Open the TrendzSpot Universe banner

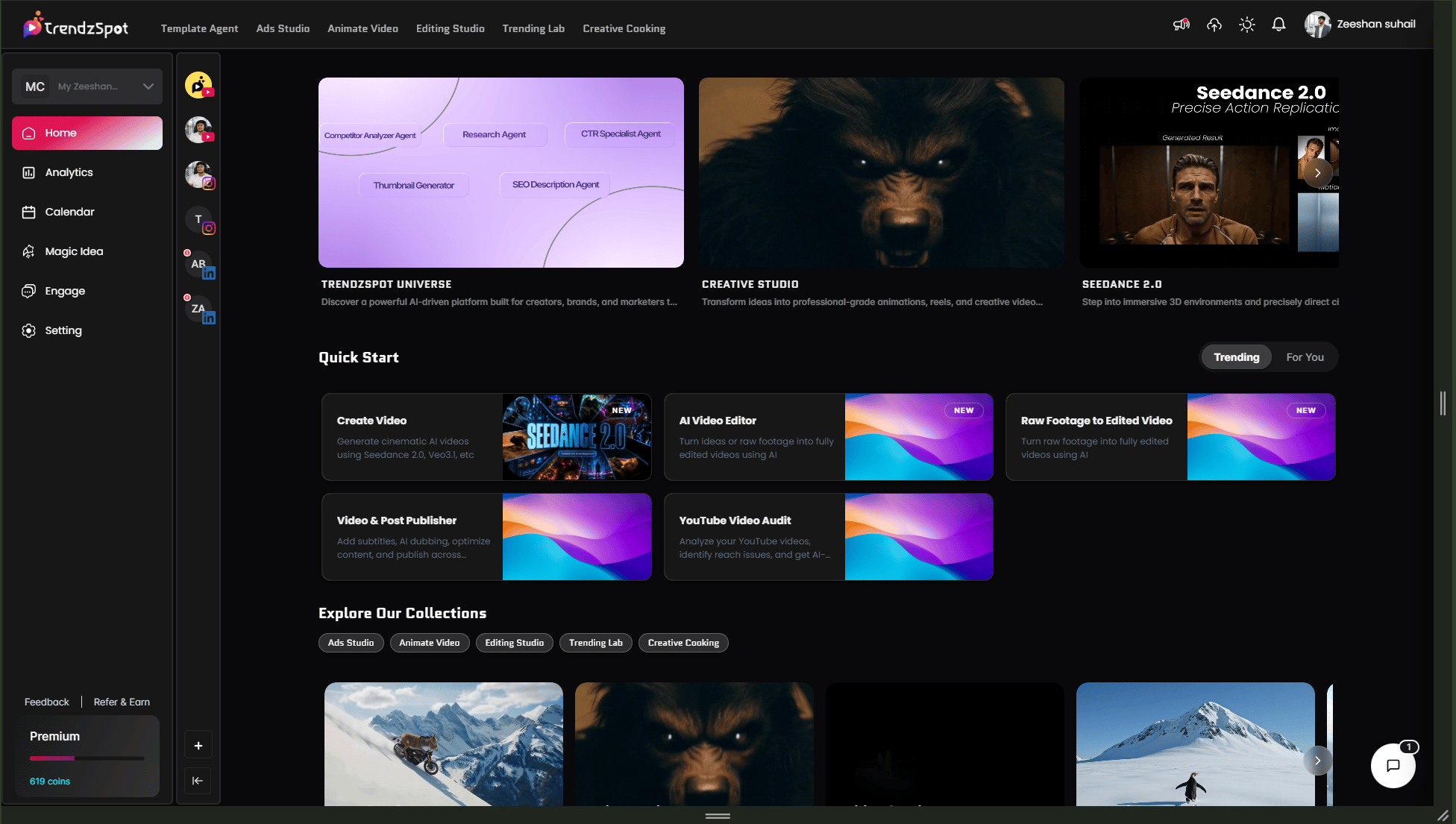(x=501, y=172)
